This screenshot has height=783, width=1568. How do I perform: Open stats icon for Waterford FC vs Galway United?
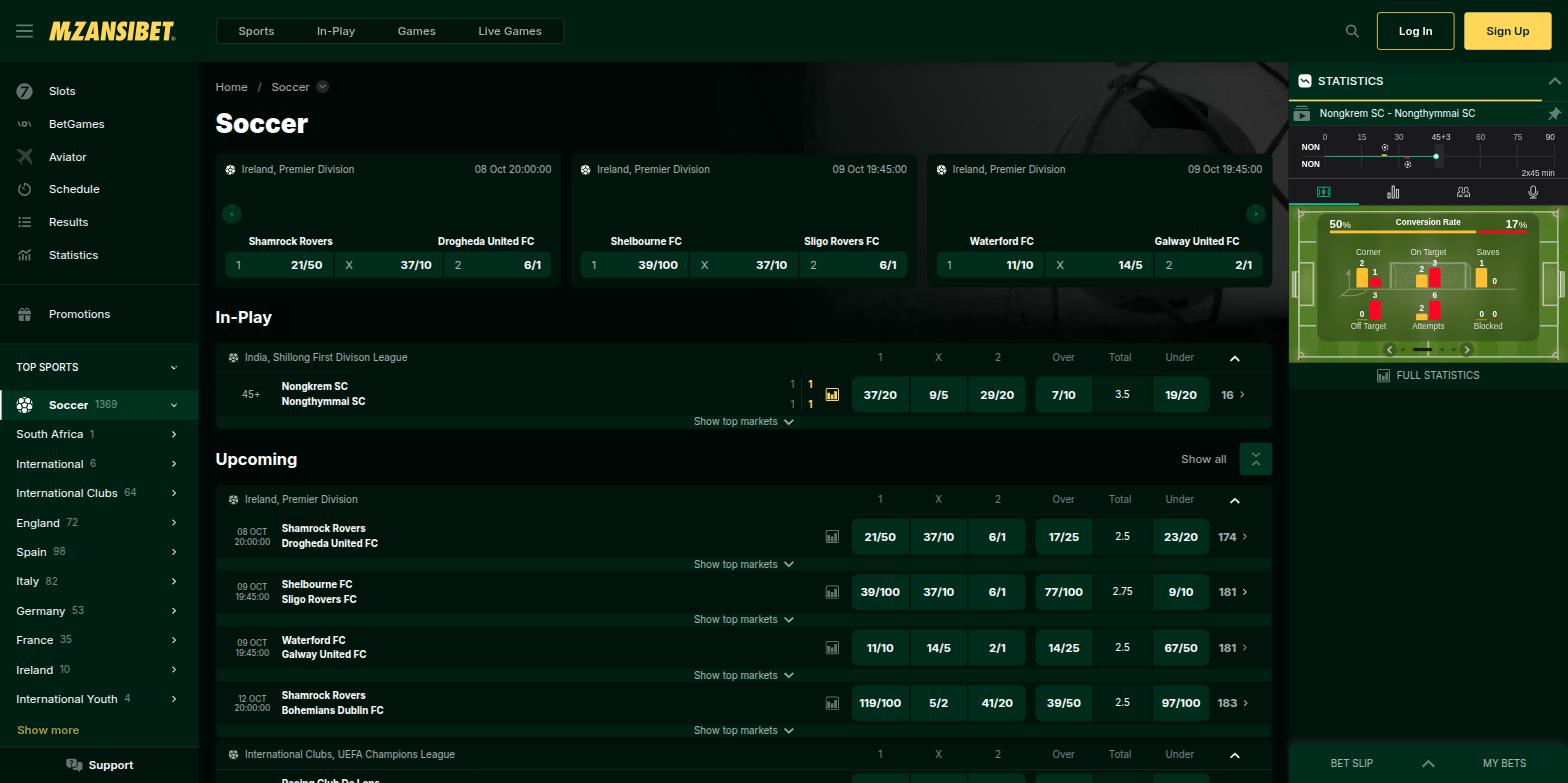pos(832,648)
